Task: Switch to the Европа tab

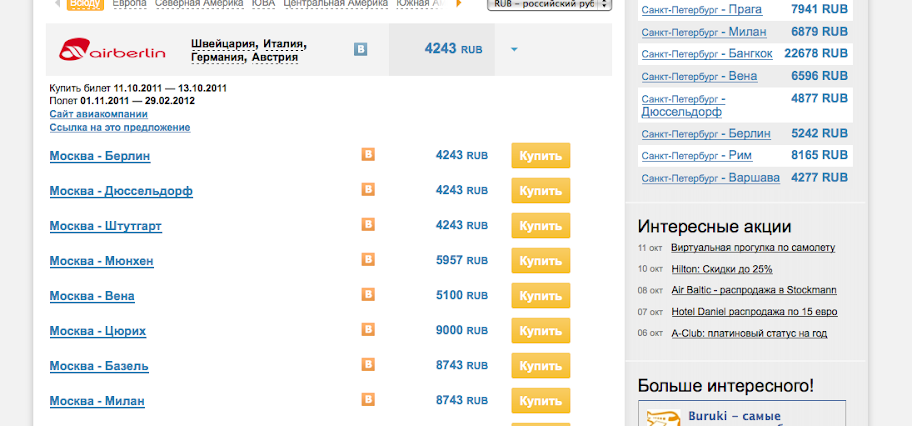Action: (x=129, y=3)
